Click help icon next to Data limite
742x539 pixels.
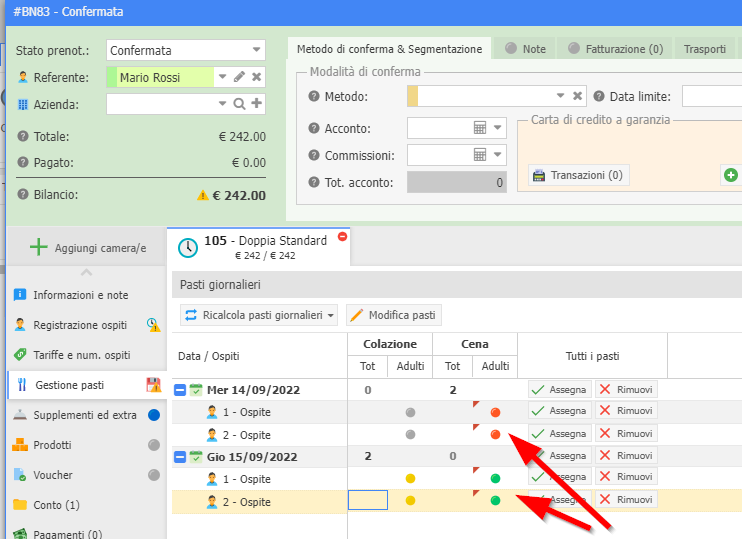599,96
